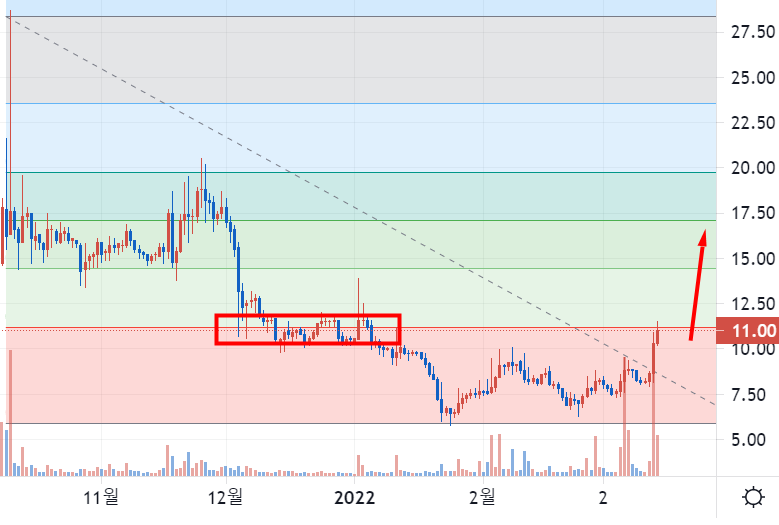Screen dimensions: 779x525
Task: Click the 7.50 price axis label
Action: click(x=748, y=395)
